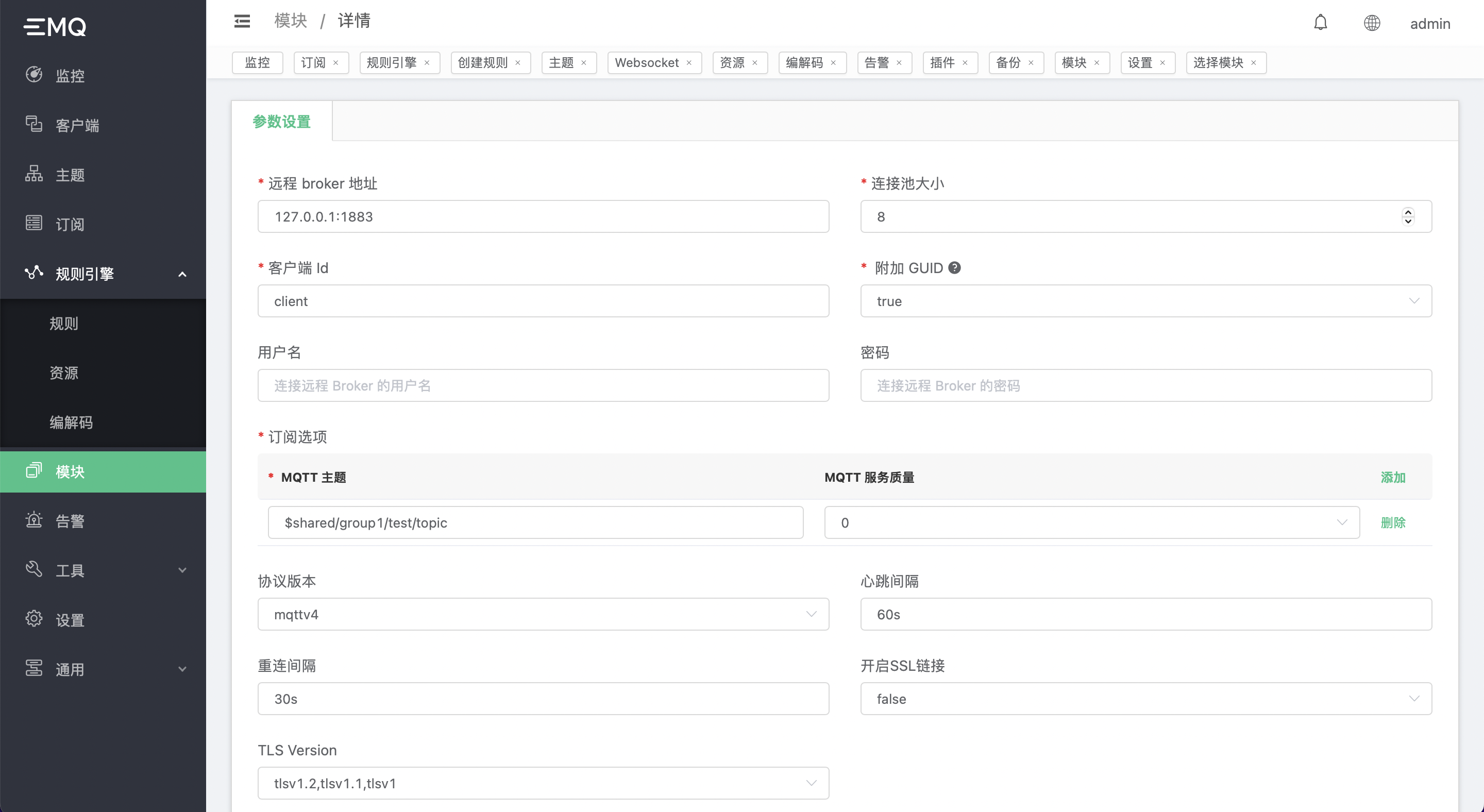
Task: Click the GUID help question-mark icon
Action: click(x=955, y=268)
